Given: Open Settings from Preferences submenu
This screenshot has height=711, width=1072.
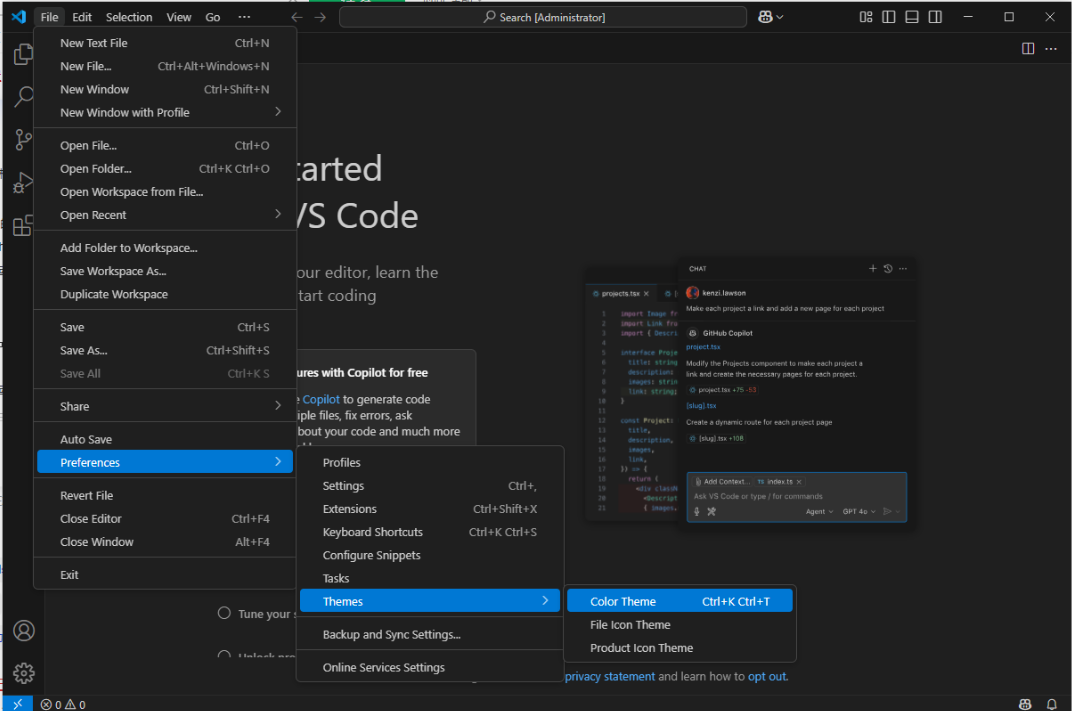Looking at the screenshot, I should (429, 485).
